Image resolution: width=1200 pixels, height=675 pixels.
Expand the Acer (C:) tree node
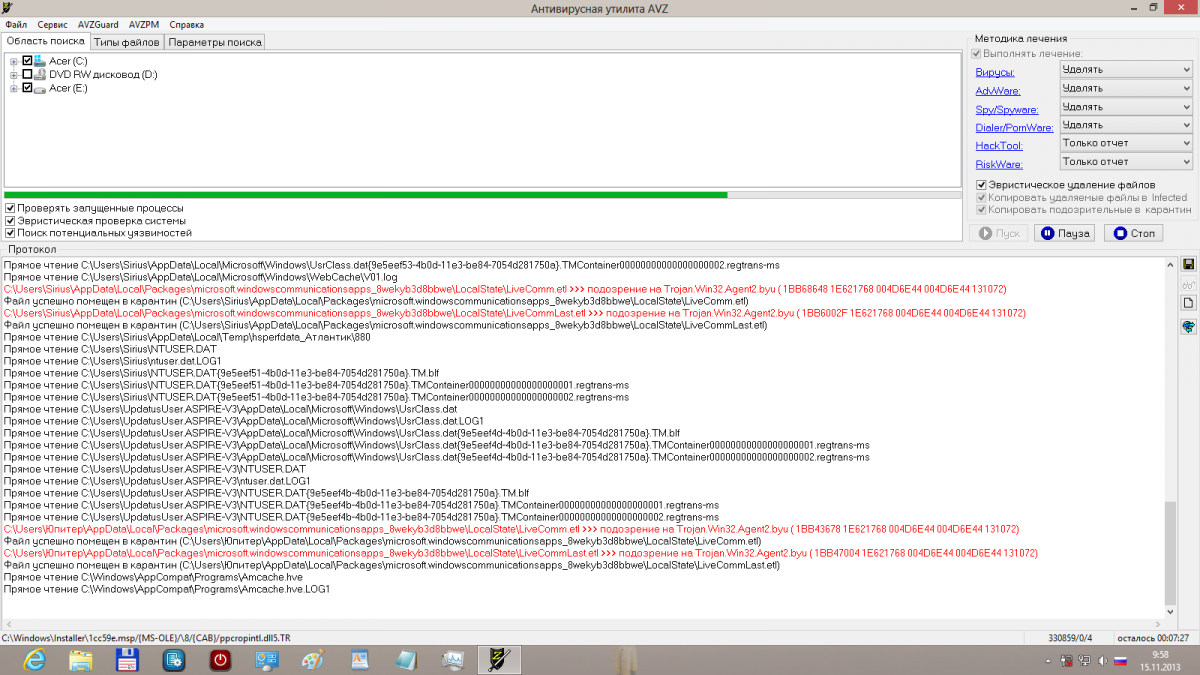[x=14, y=61]
